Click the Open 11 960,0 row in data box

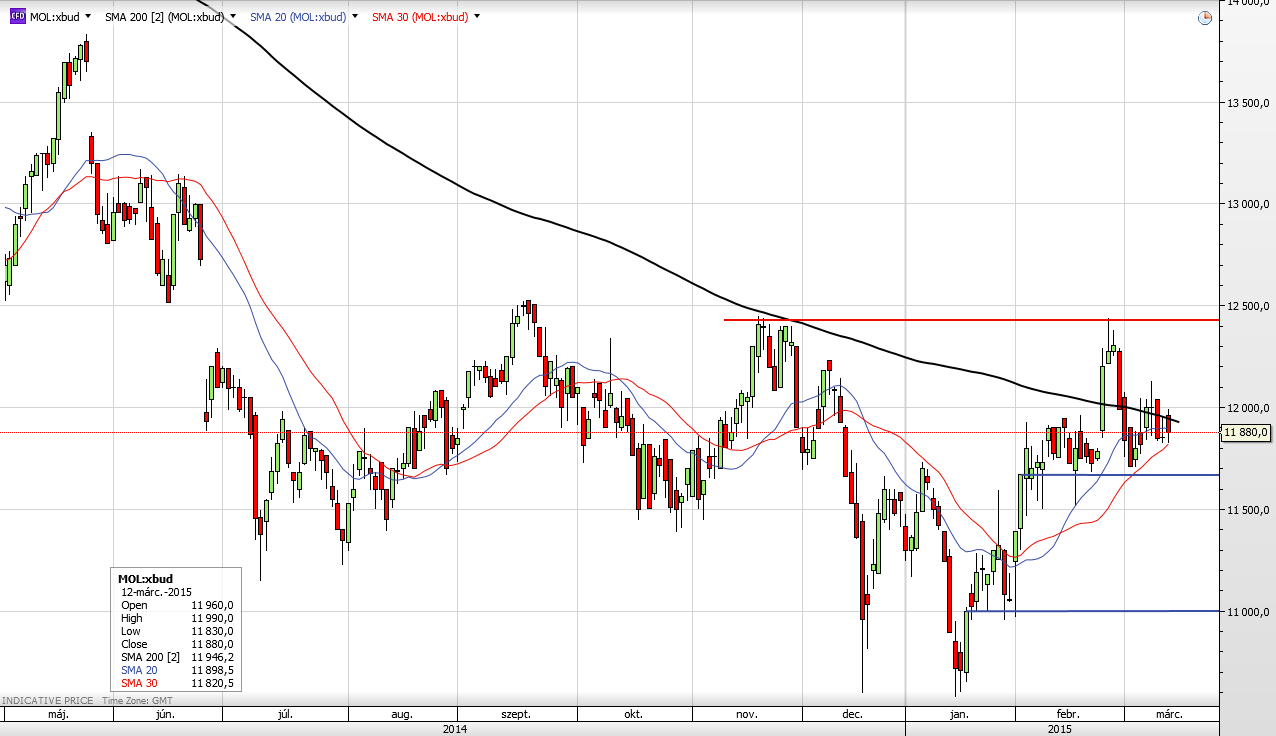tap(177, 605)
